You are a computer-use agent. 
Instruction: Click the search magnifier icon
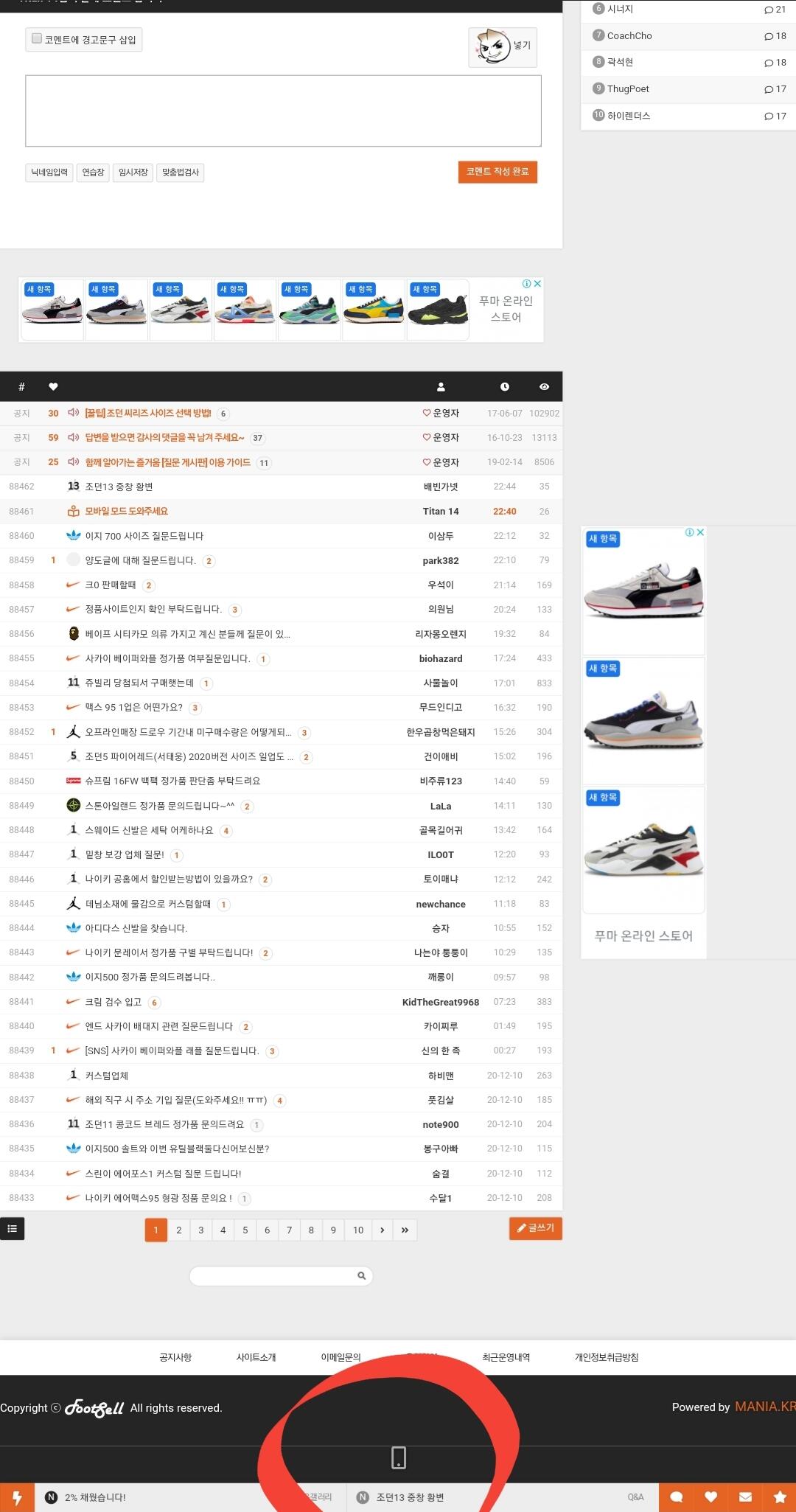tap(361, 1275)
